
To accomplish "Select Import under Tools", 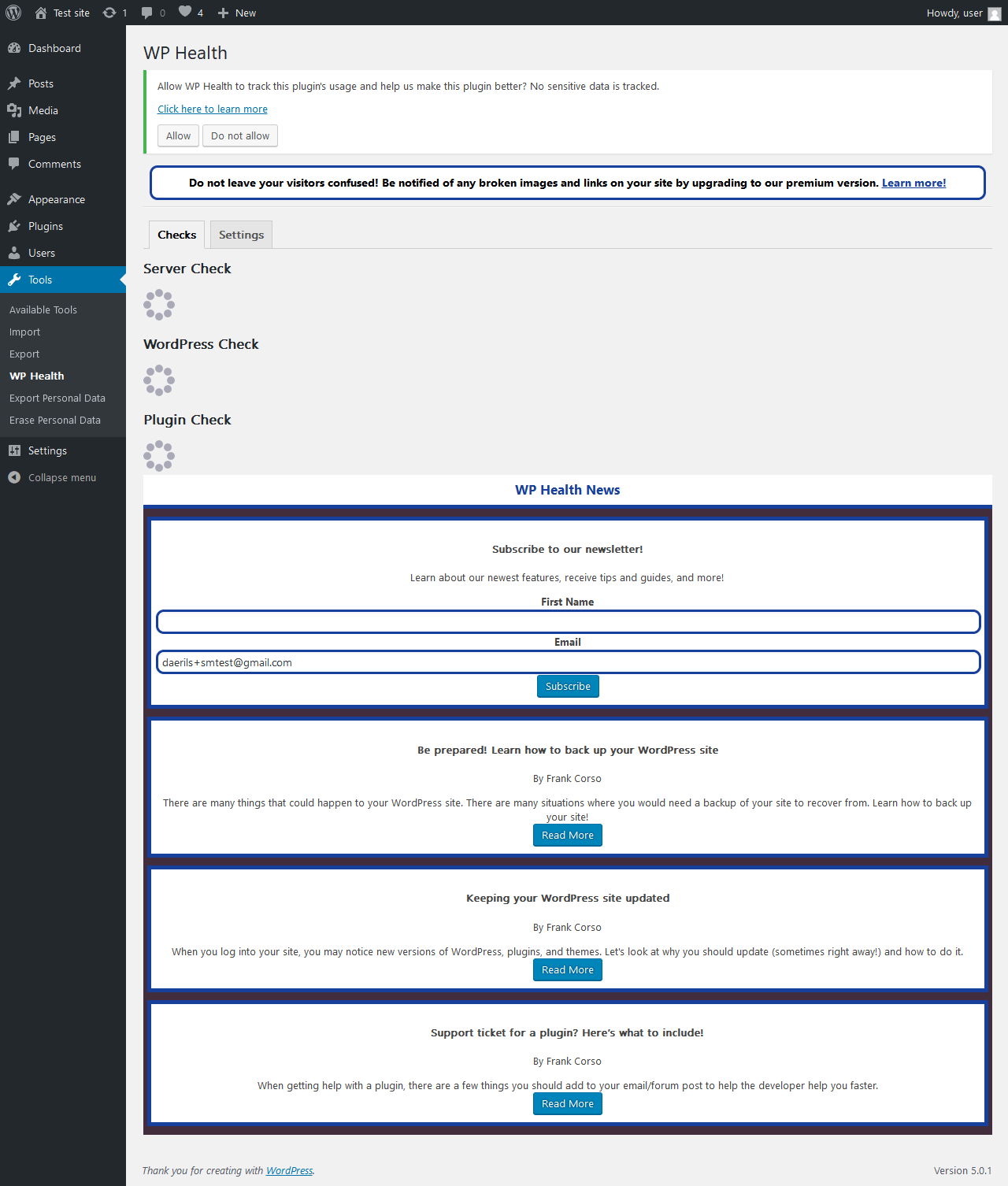I will (24, 332).
